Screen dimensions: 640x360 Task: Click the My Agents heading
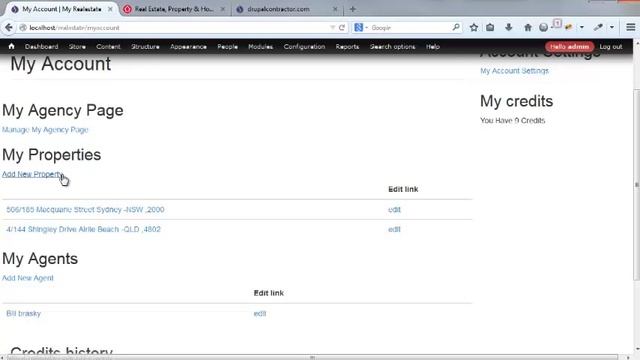pyautogui.click(x=40, y=259)
